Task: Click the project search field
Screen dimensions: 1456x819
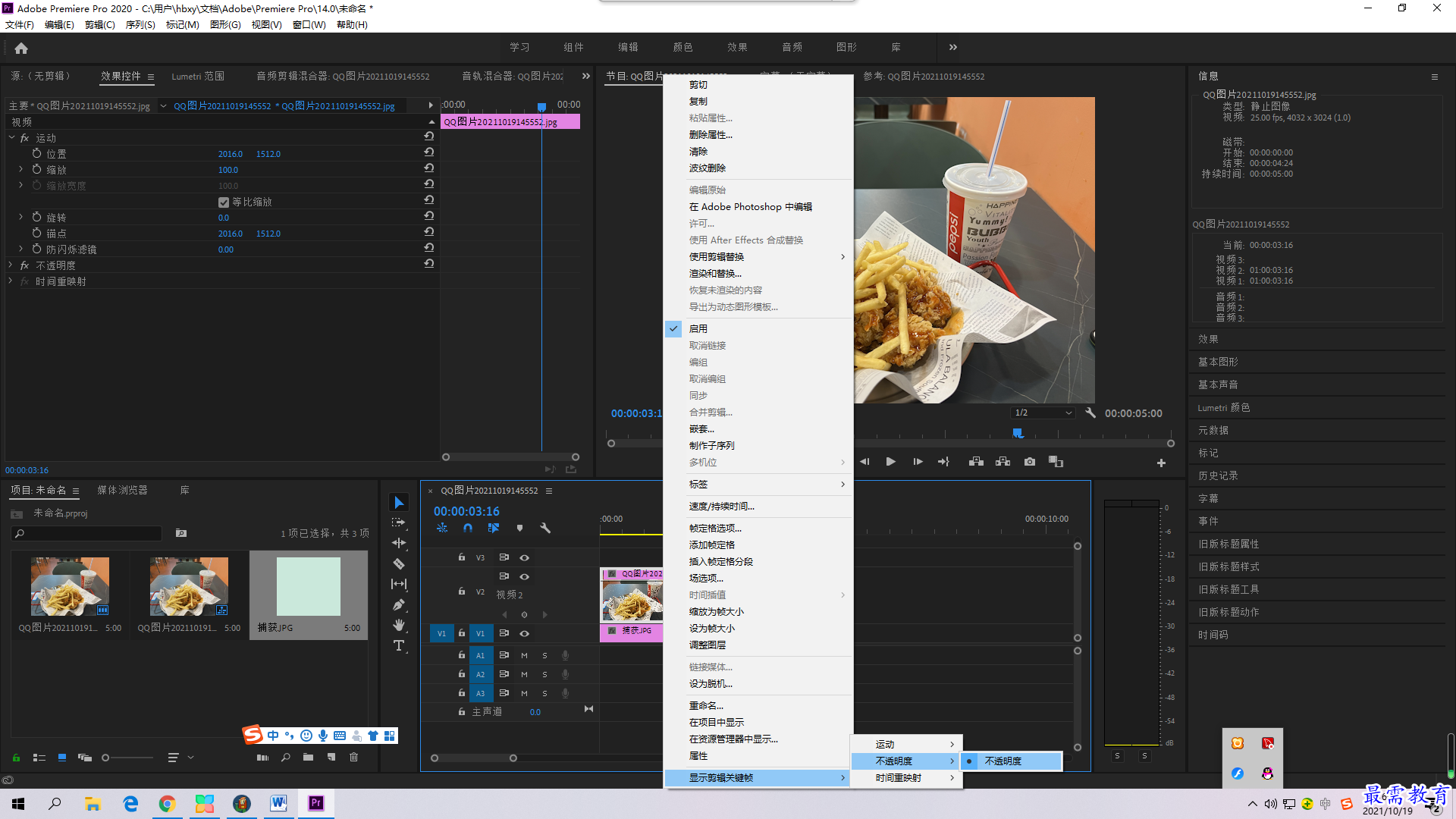Action: [87, 533]
